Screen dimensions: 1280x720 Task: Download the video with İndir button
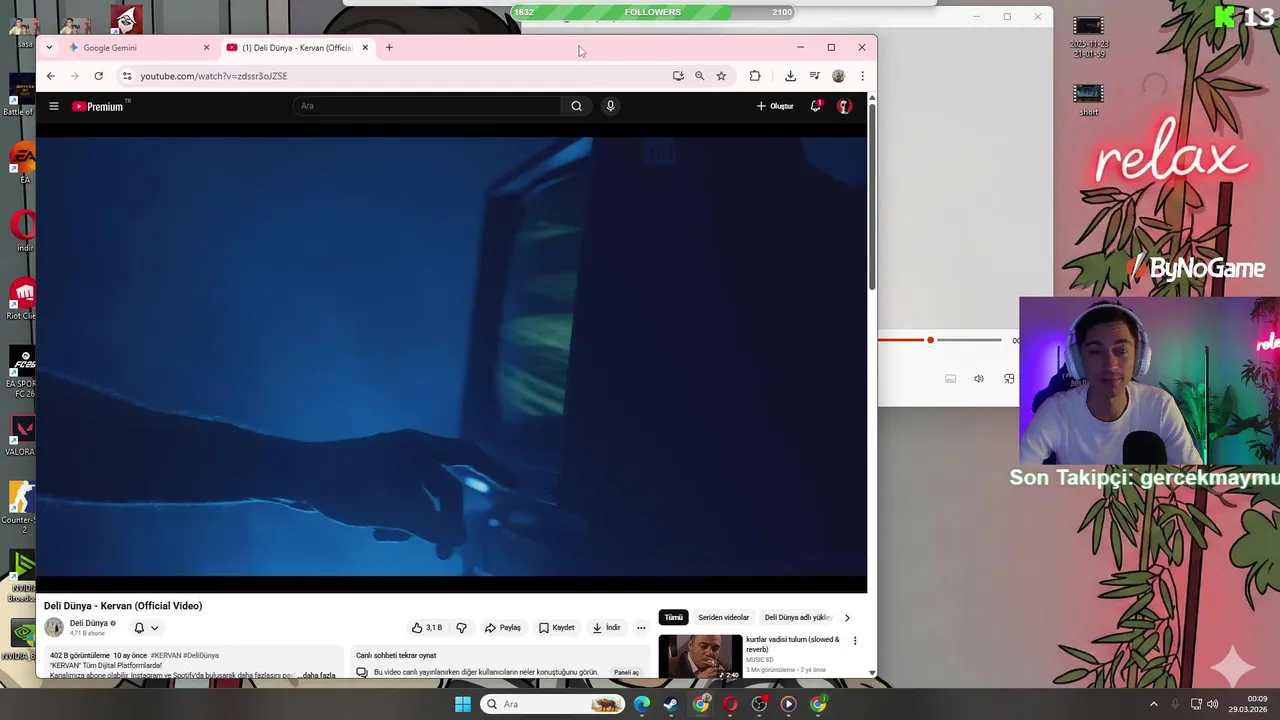pyautogui.click(x=606, y=628)
